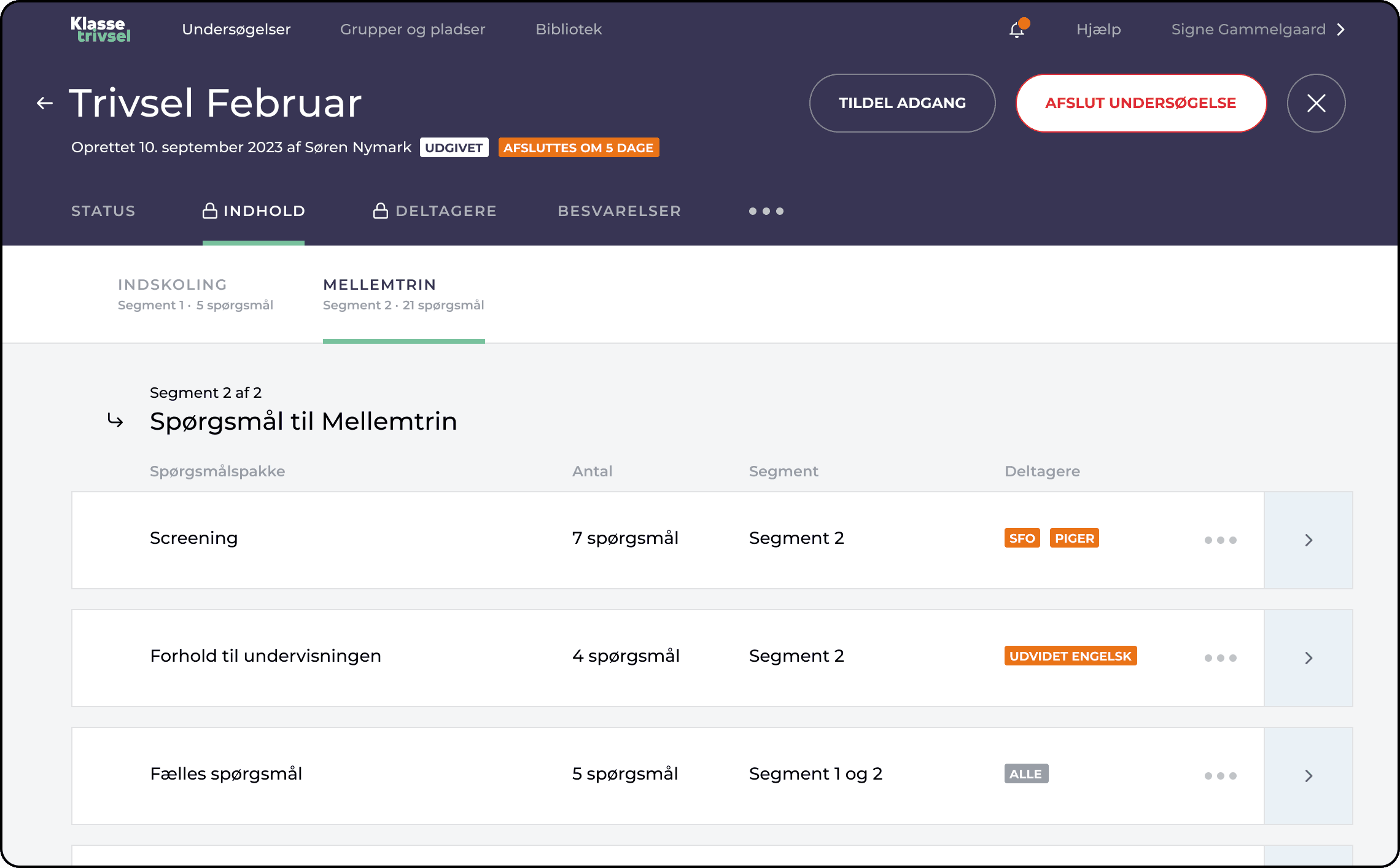Screen dimensions: 1400x868
Task: Open the Undersøgelser menu
Action: tap(236, 29)
